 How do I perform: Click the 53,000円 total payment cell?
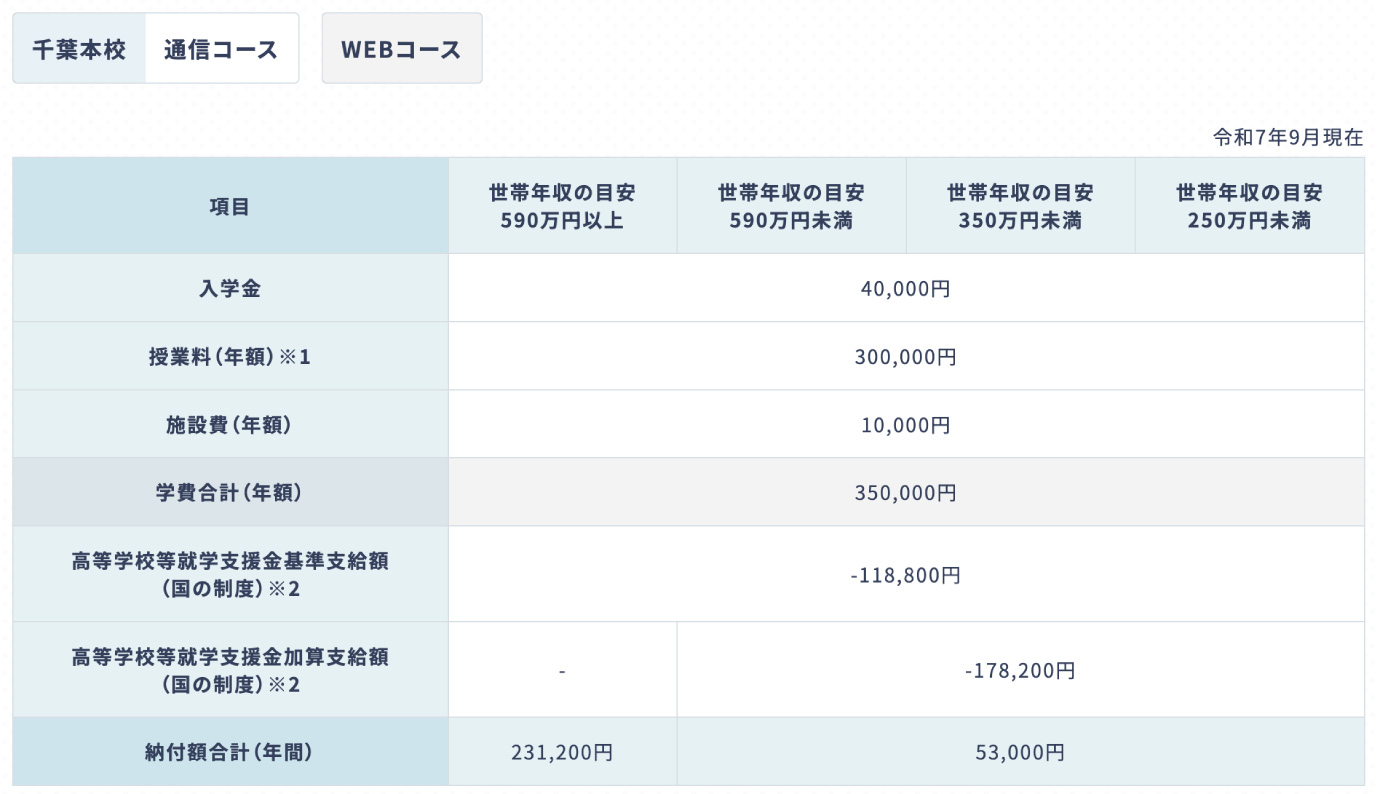[x=1020, y=752]
